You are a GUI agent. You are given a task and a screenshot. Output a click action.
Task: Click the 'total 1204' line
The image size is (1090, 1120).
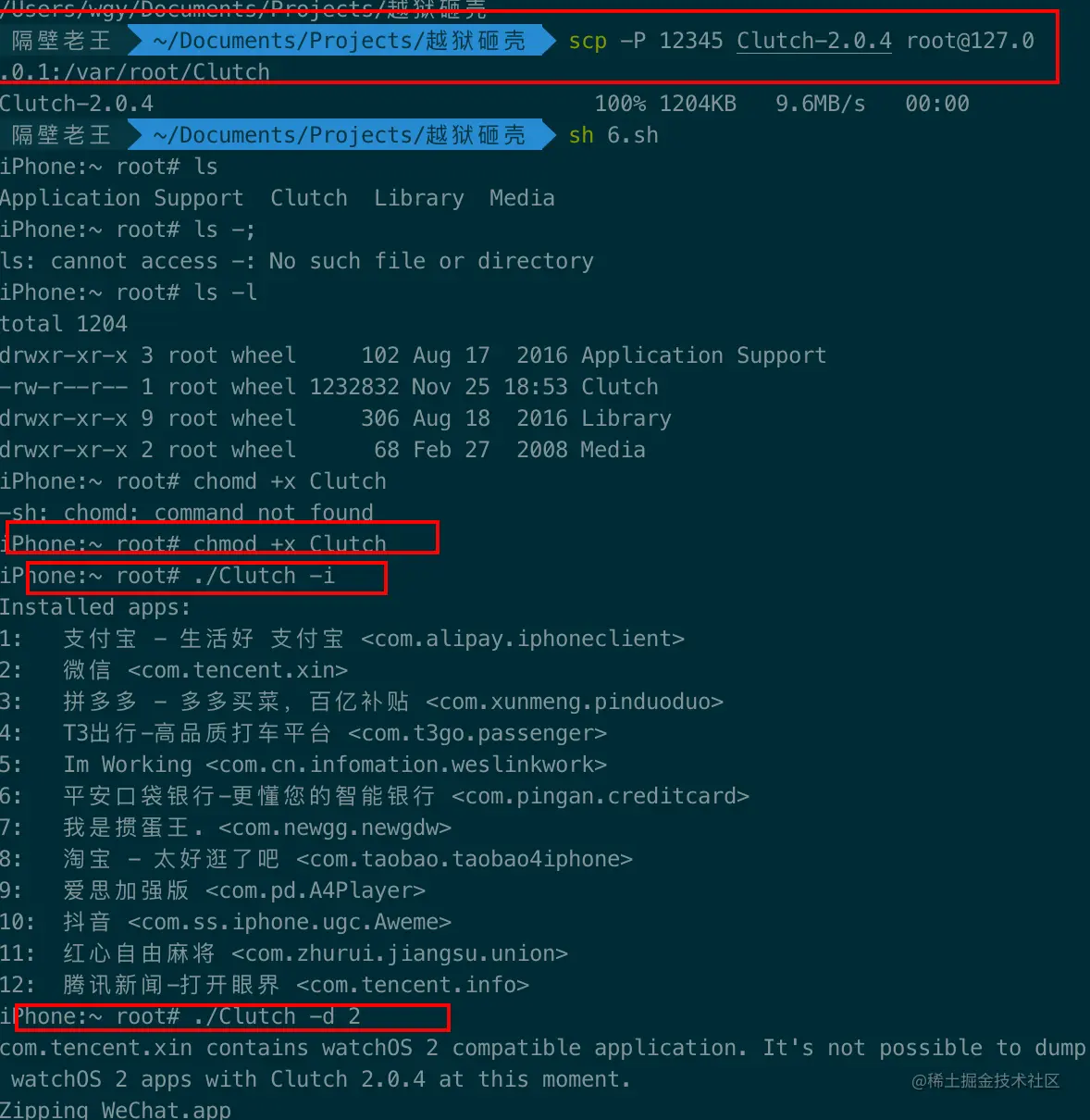coord(64,324)
